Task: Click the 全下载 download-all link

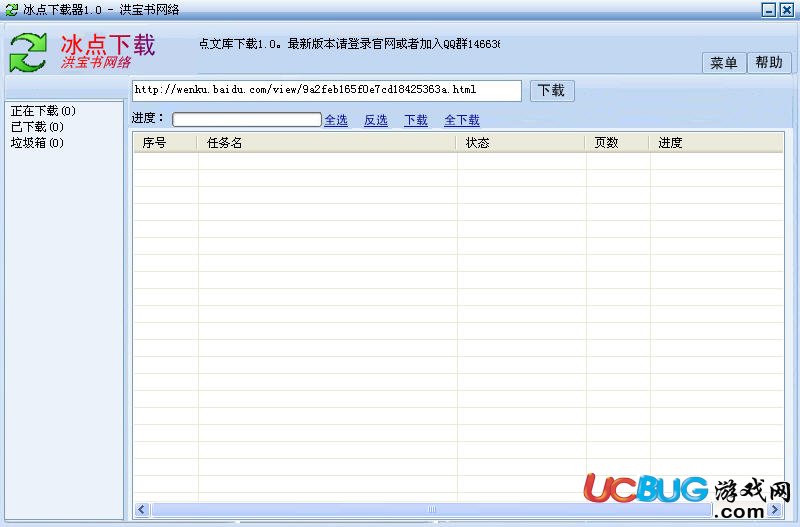Action: 462,120
